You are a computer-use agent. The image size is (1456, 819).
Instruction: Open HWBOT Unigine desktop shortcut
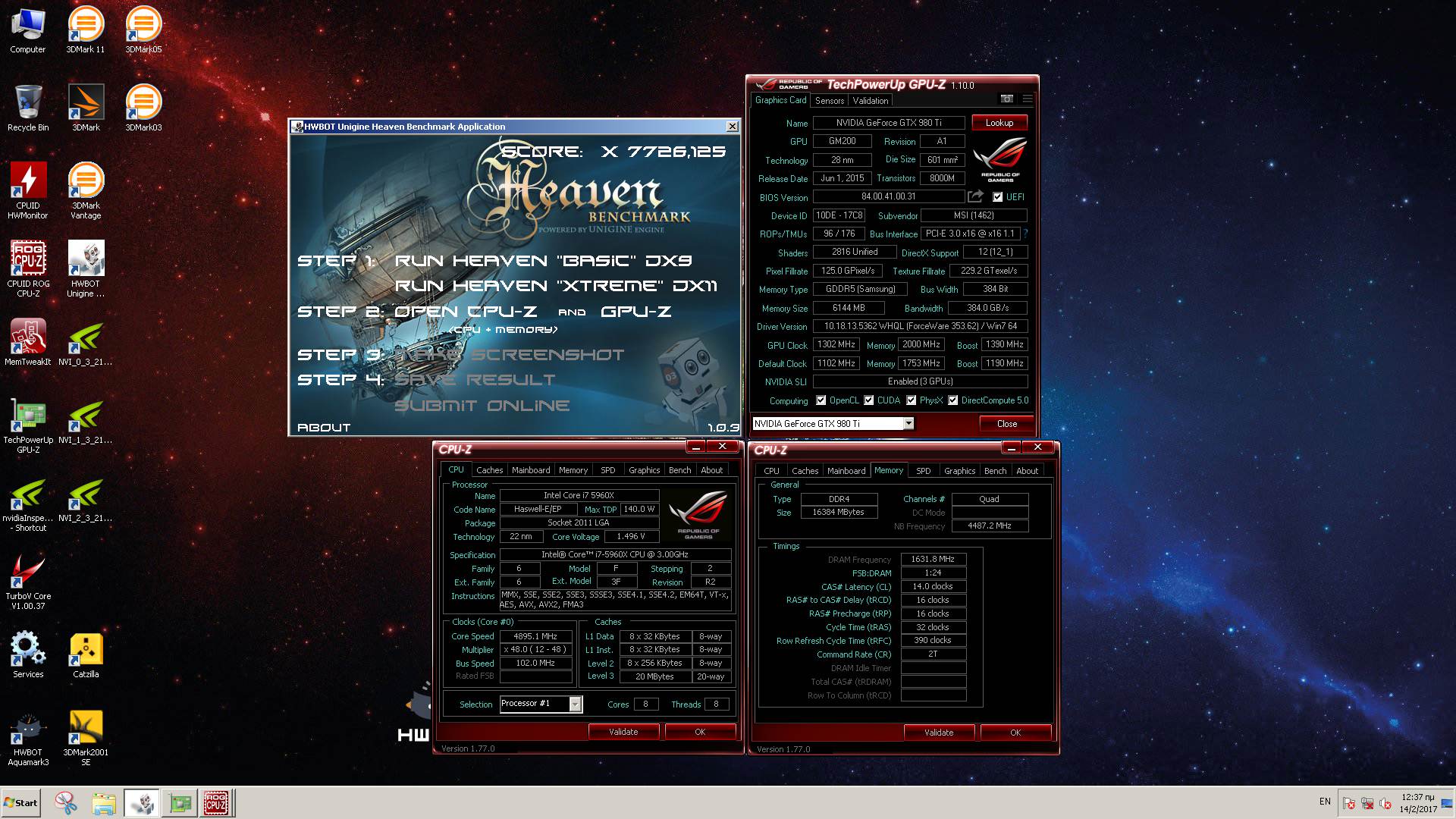86,269
